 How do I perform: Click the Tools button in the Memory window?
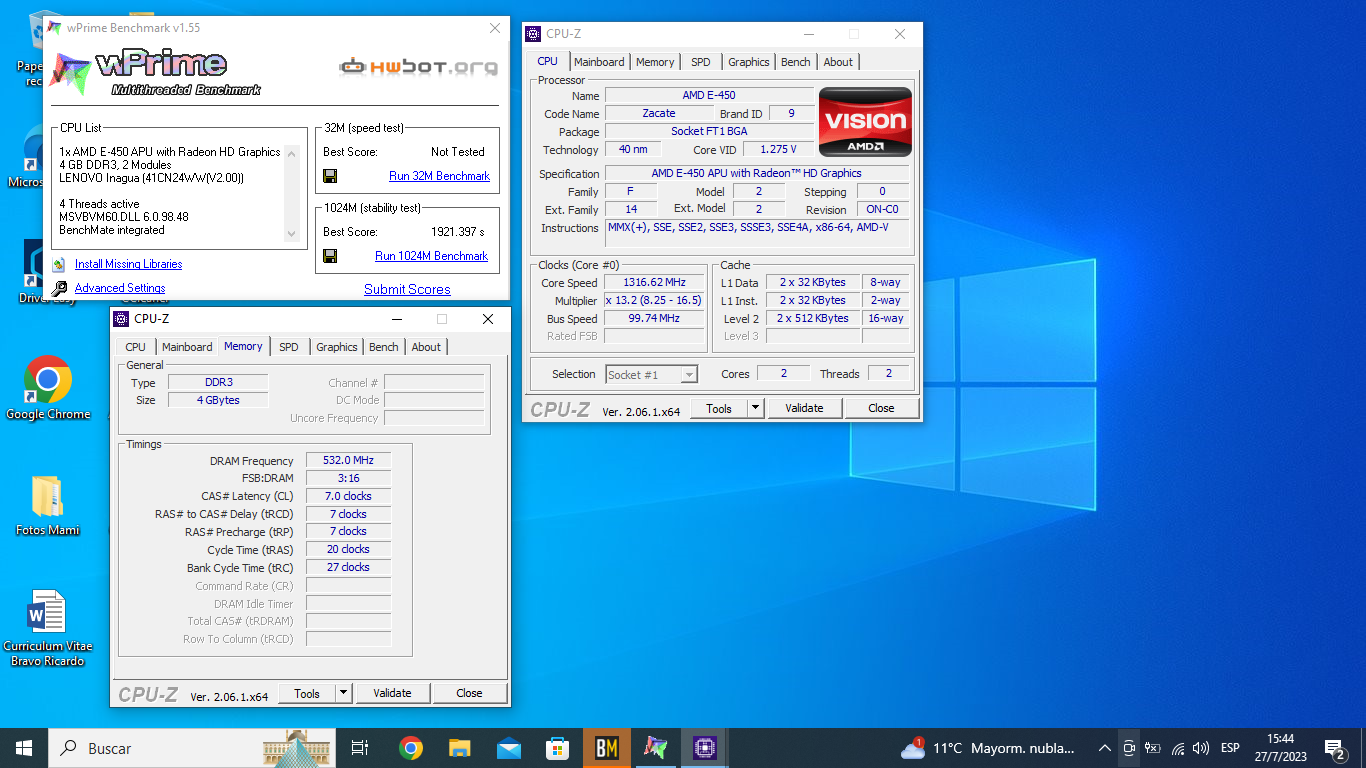point(307,693)
